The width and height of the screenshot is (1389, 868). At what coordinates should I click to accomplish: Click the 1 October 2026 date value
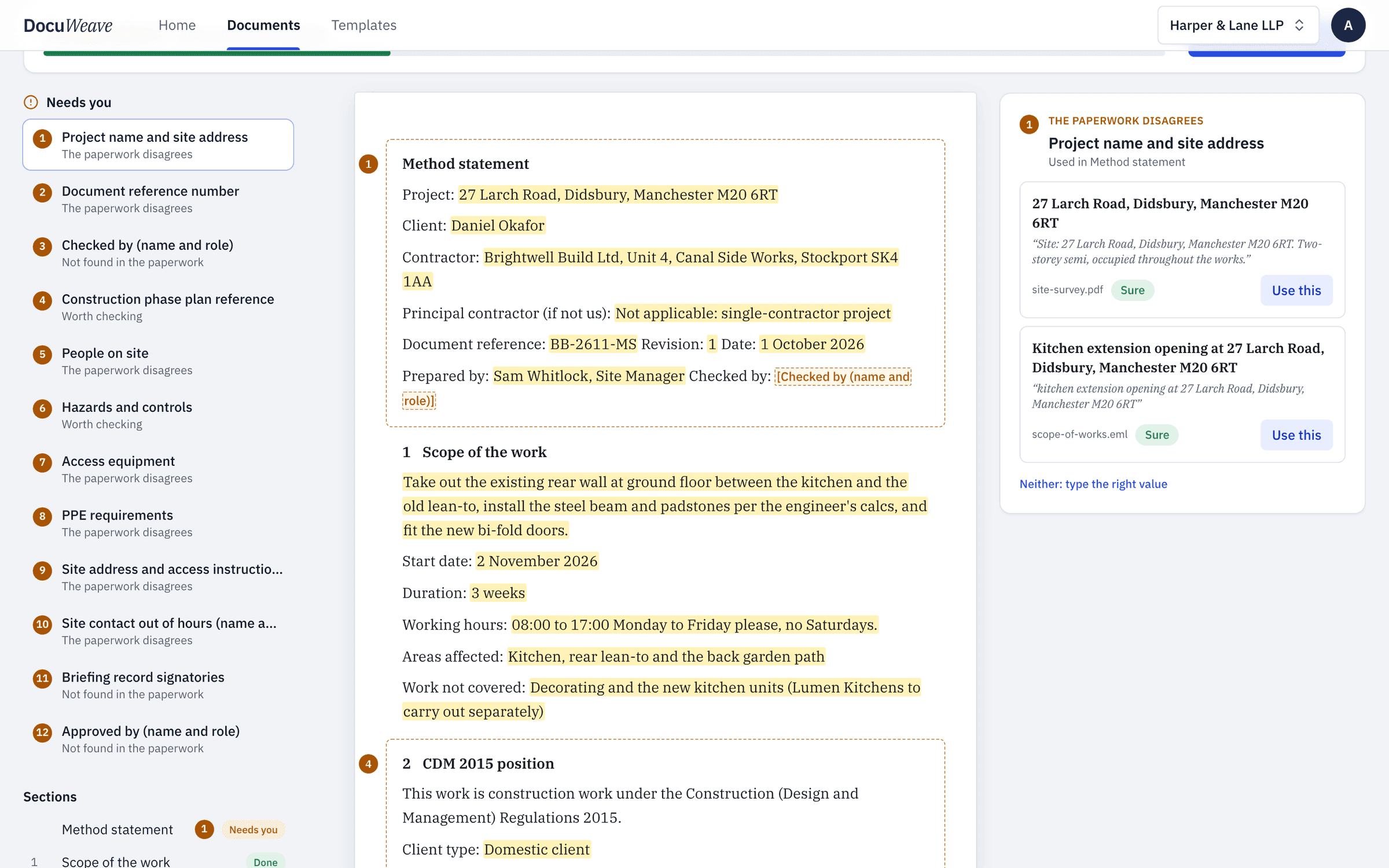(812, 344)
